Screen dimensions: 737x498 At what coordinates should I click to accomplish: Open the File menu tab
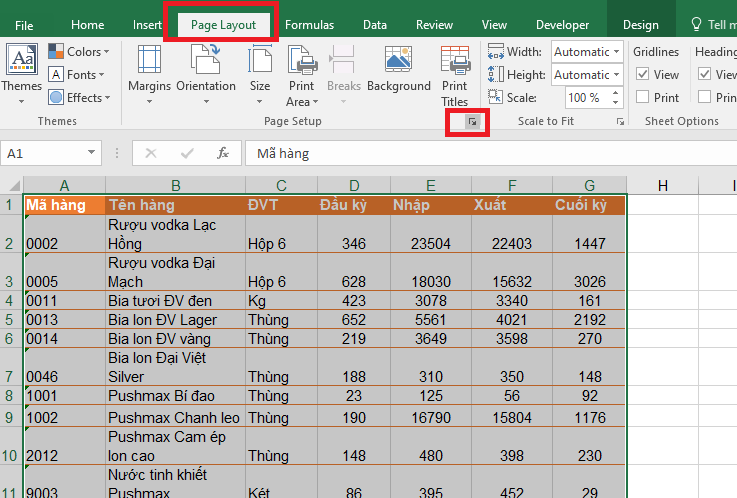click(x=25, y=25)
